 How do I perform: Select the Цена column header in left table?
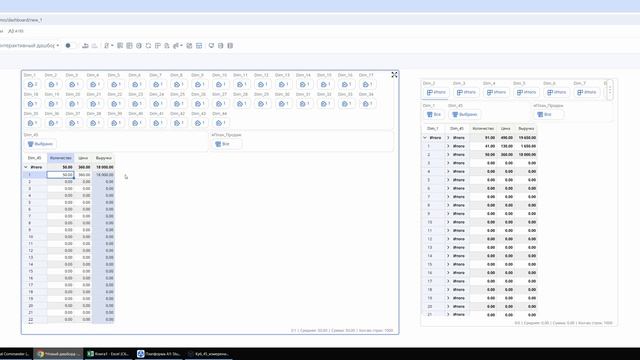pos(83,158)
